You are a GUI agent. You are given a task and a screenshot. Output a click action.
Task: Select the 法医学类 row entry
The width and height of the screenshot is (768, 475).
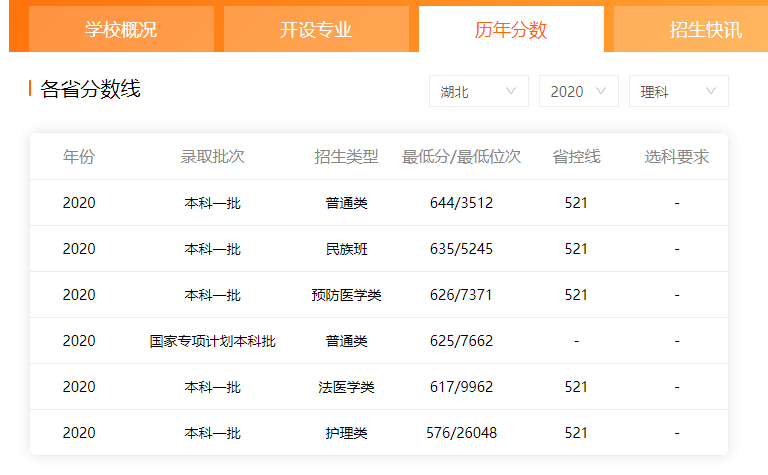346,387
